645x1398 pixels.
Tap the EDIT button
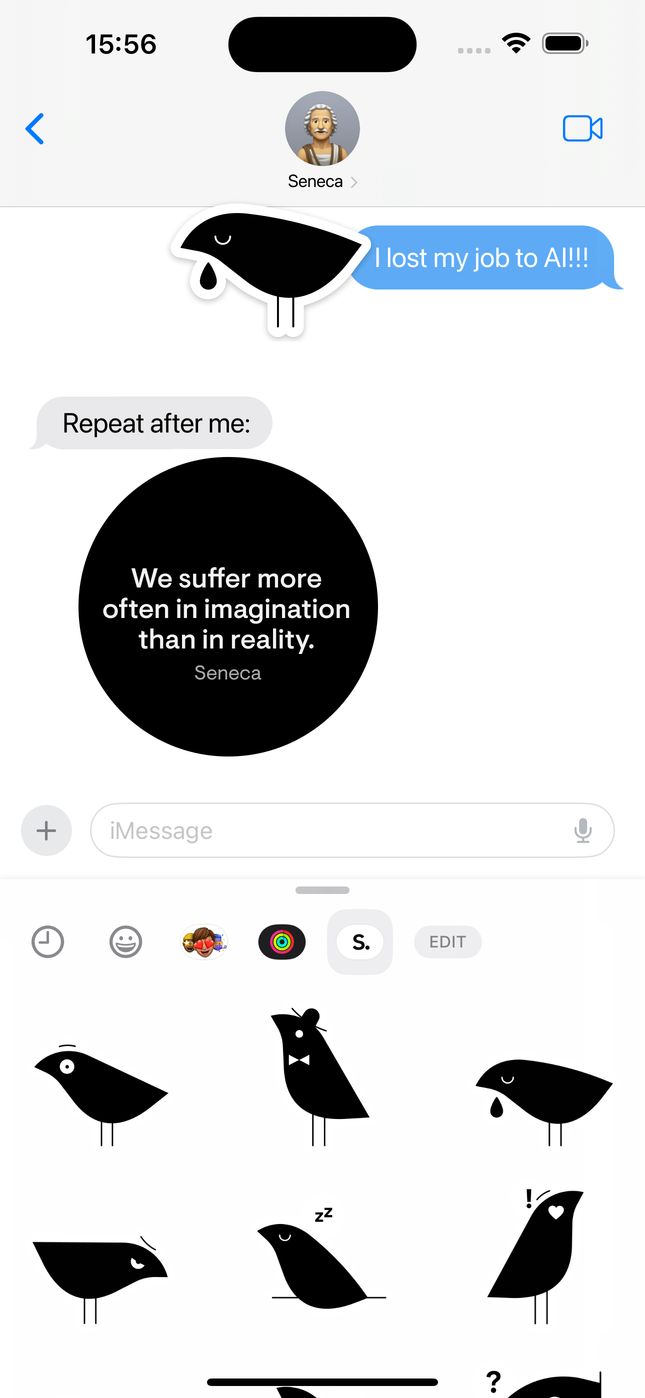447,942
